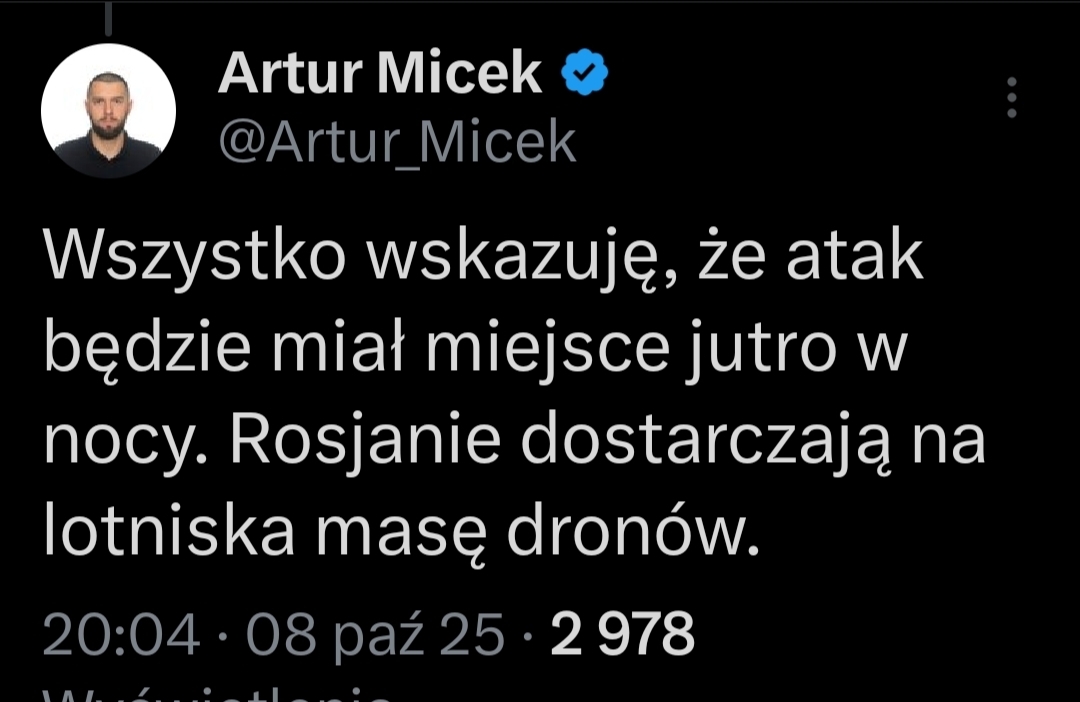Open the tweet's more options menu
Viewport: 1080px width, 702px height.
click(x=1011, y=98)
